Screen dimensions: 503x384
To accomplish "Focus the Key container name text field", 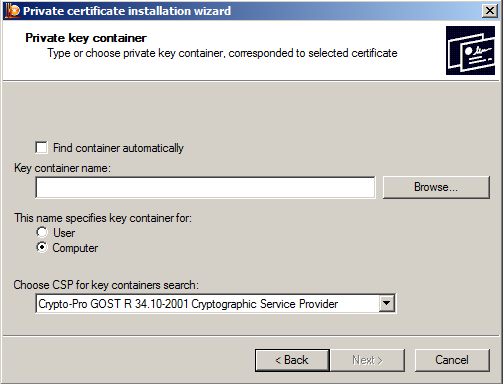I will [x=205, y=188].
